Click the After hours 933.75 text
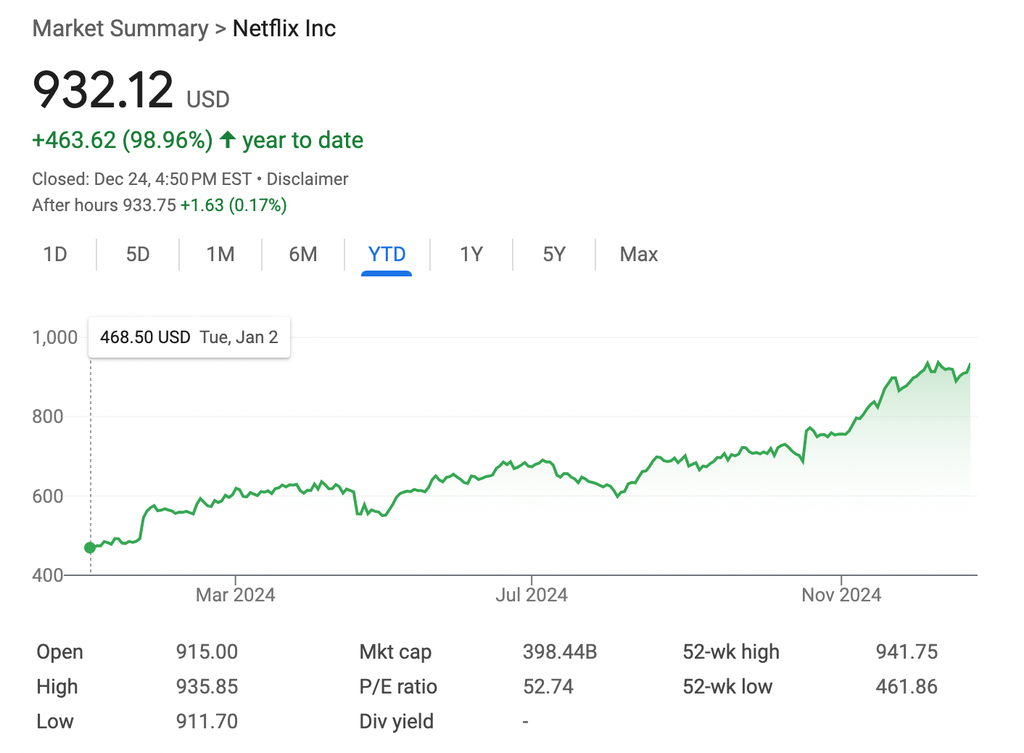Viewport: 1024px width, 753px height. click(104, 205)
